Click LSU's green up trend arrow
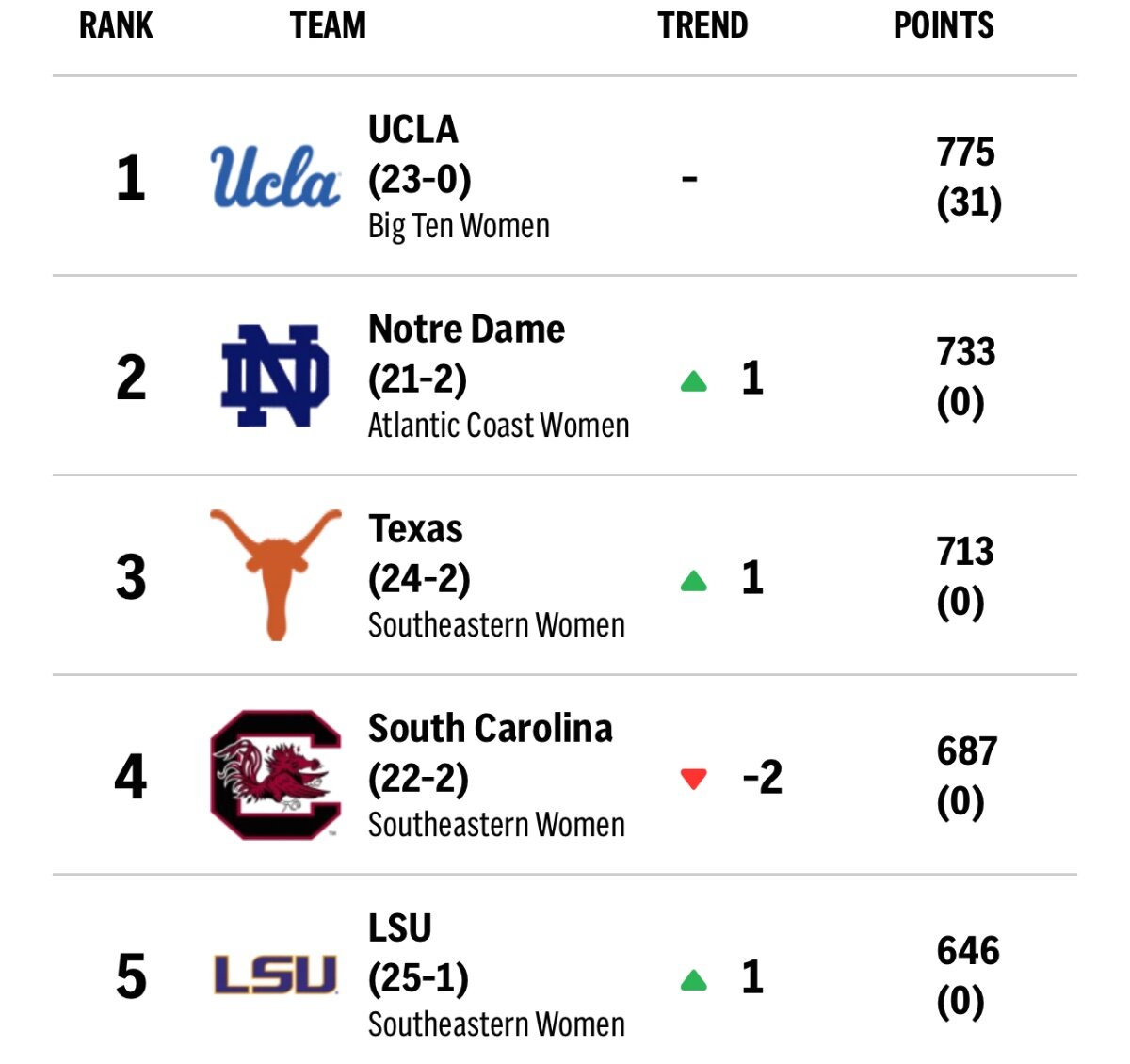 (x=694, y=980)
